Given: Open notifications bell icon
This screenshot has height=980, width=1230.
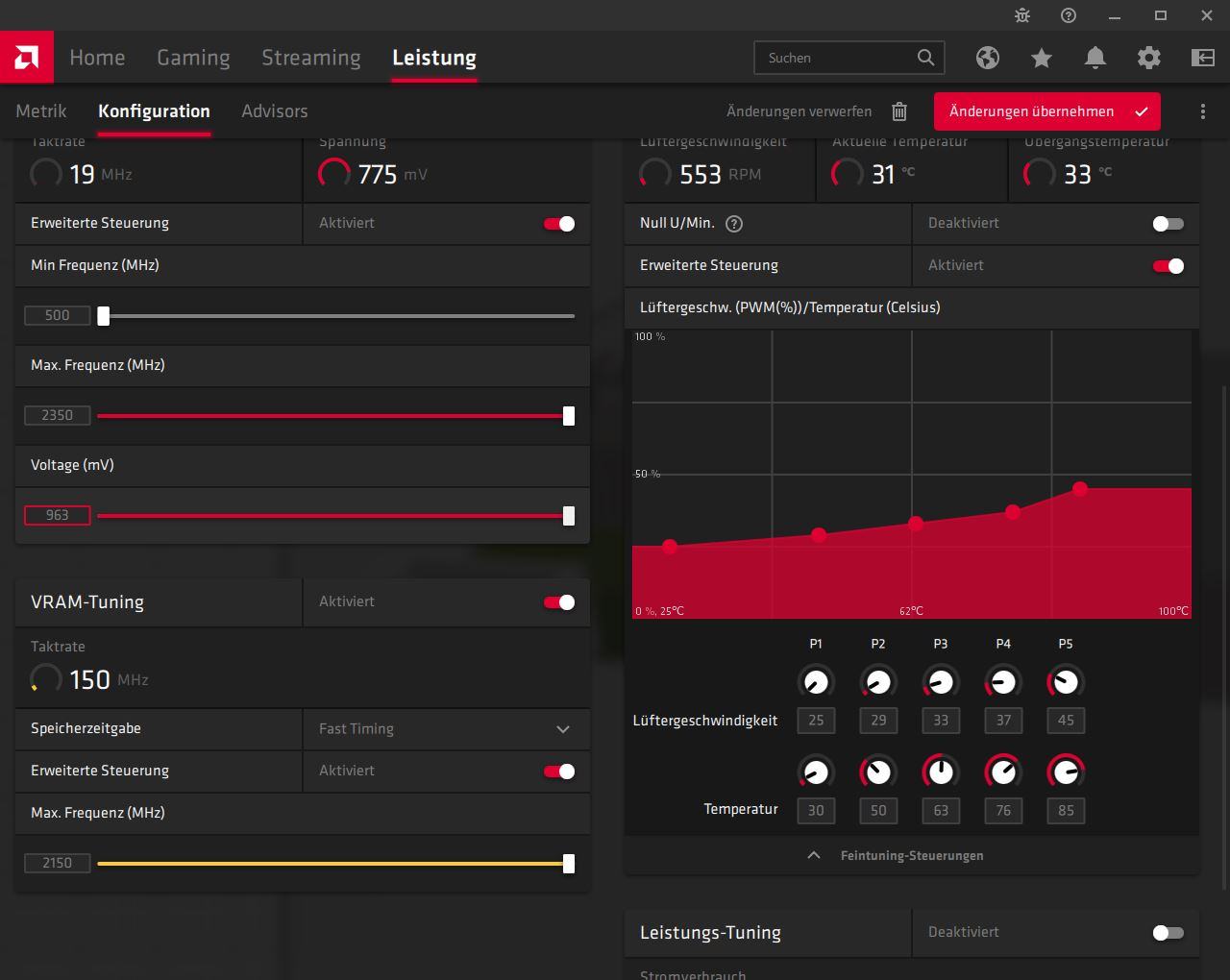Looking at the screenshot, I should (x=1095, y=58).
